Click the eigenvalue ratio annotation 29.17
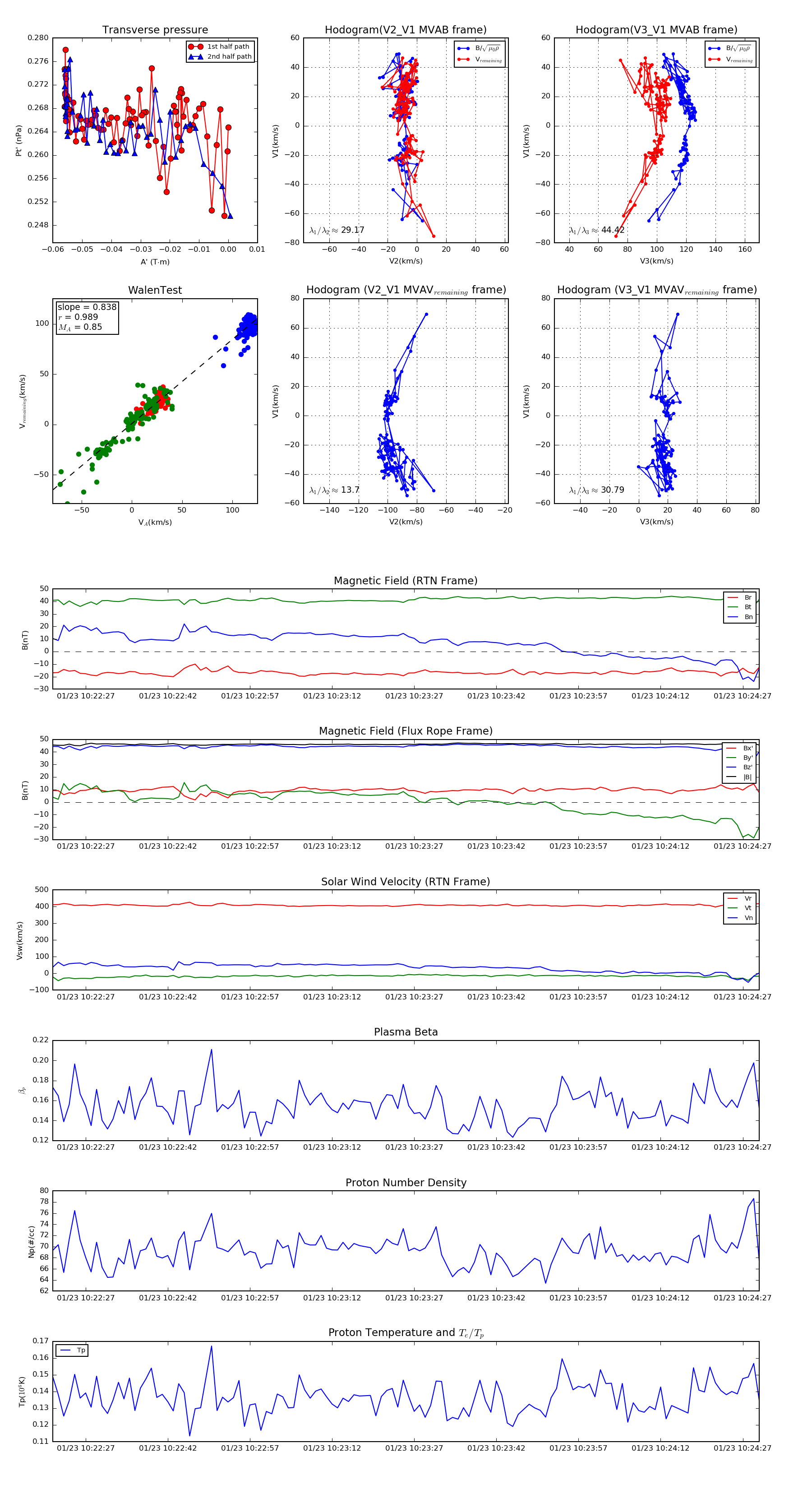Image resolution: width=812 pixels, height=1489 pixels. 337,230
